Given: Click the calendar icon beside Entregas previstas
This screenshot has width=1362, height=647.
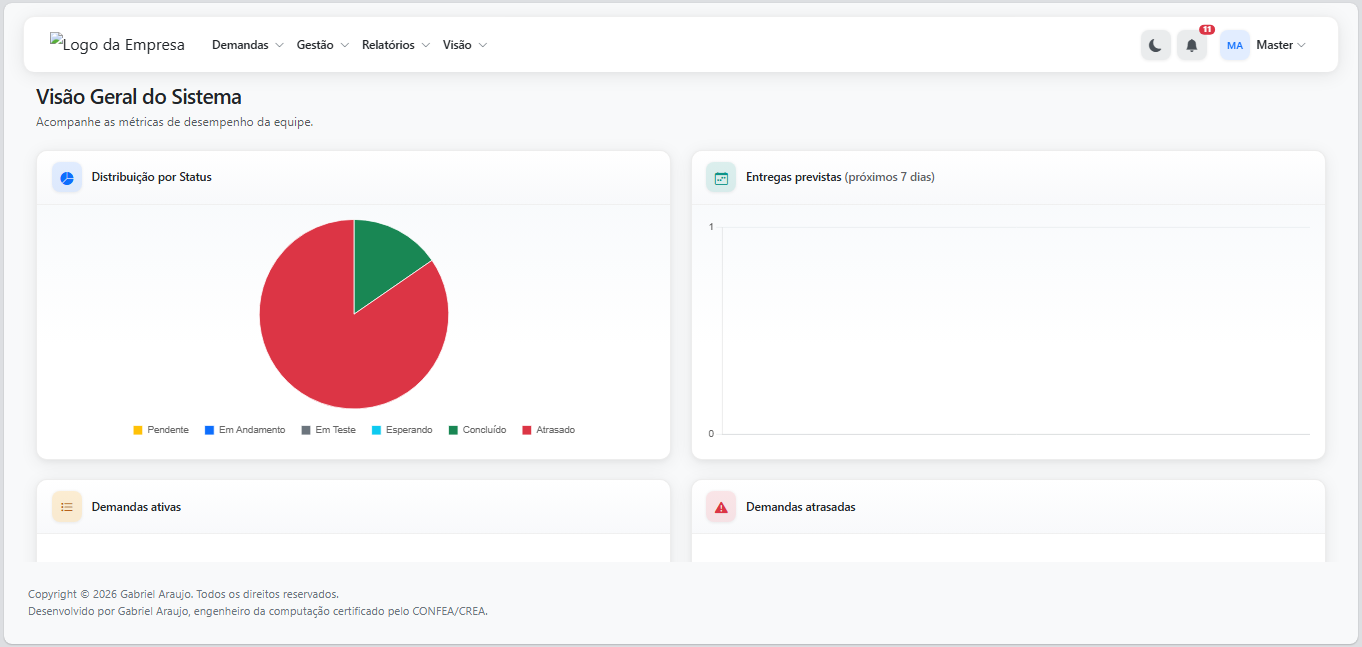Looking at the screenshot, I should tap(721, 177).
